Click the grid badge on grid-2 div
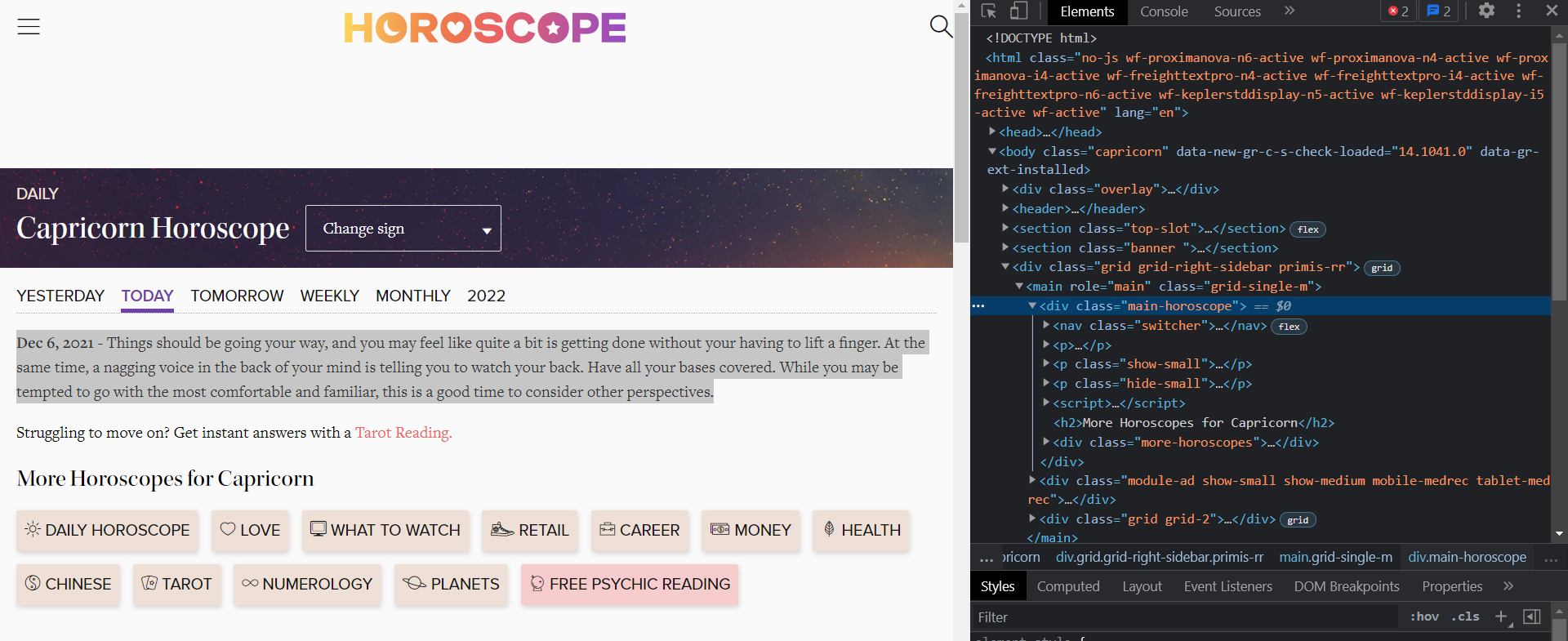Screen dimensions: 1568x641 pos(1298,520)
